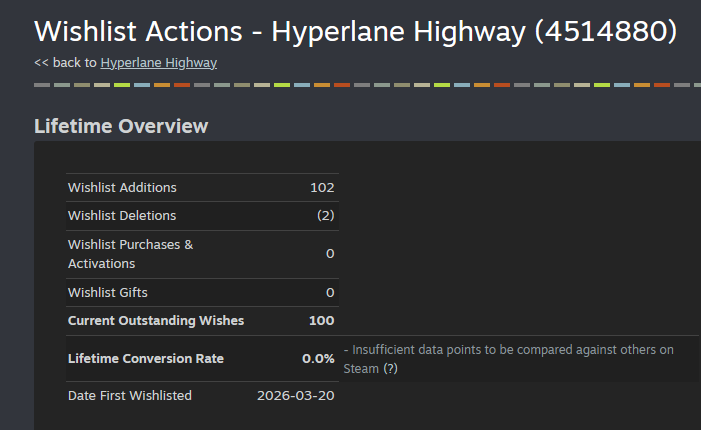The height and width of the screenshot is (430, 701).
Task: Click the Current Outstanding Wishes value 100
Action: 321,321
